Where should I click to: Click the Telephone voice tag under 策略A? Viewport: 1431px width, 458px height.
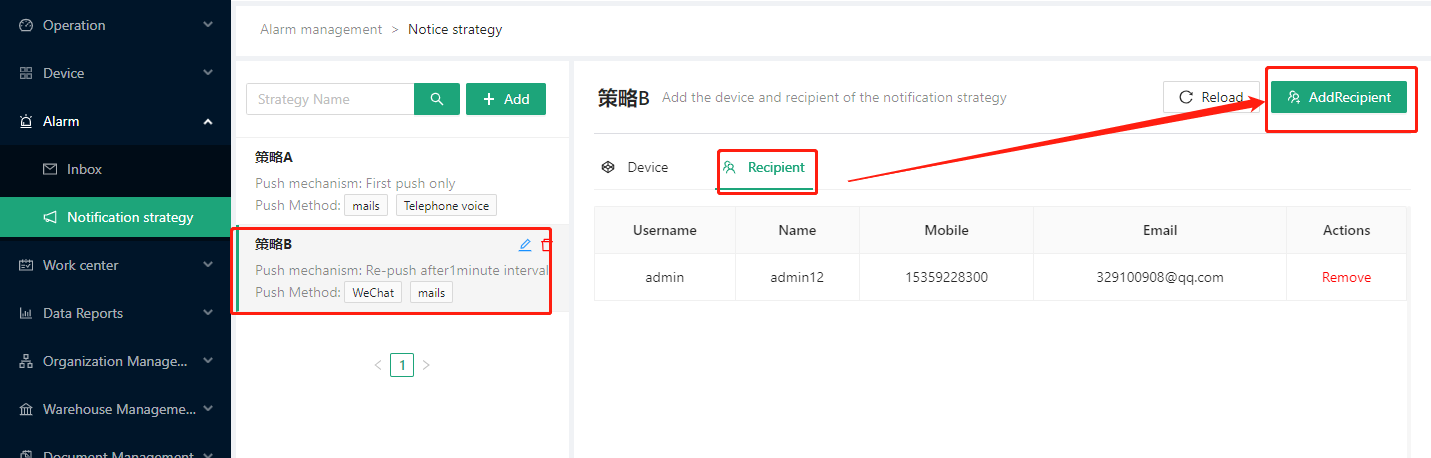pyautogui.click(x=446, y=205)
